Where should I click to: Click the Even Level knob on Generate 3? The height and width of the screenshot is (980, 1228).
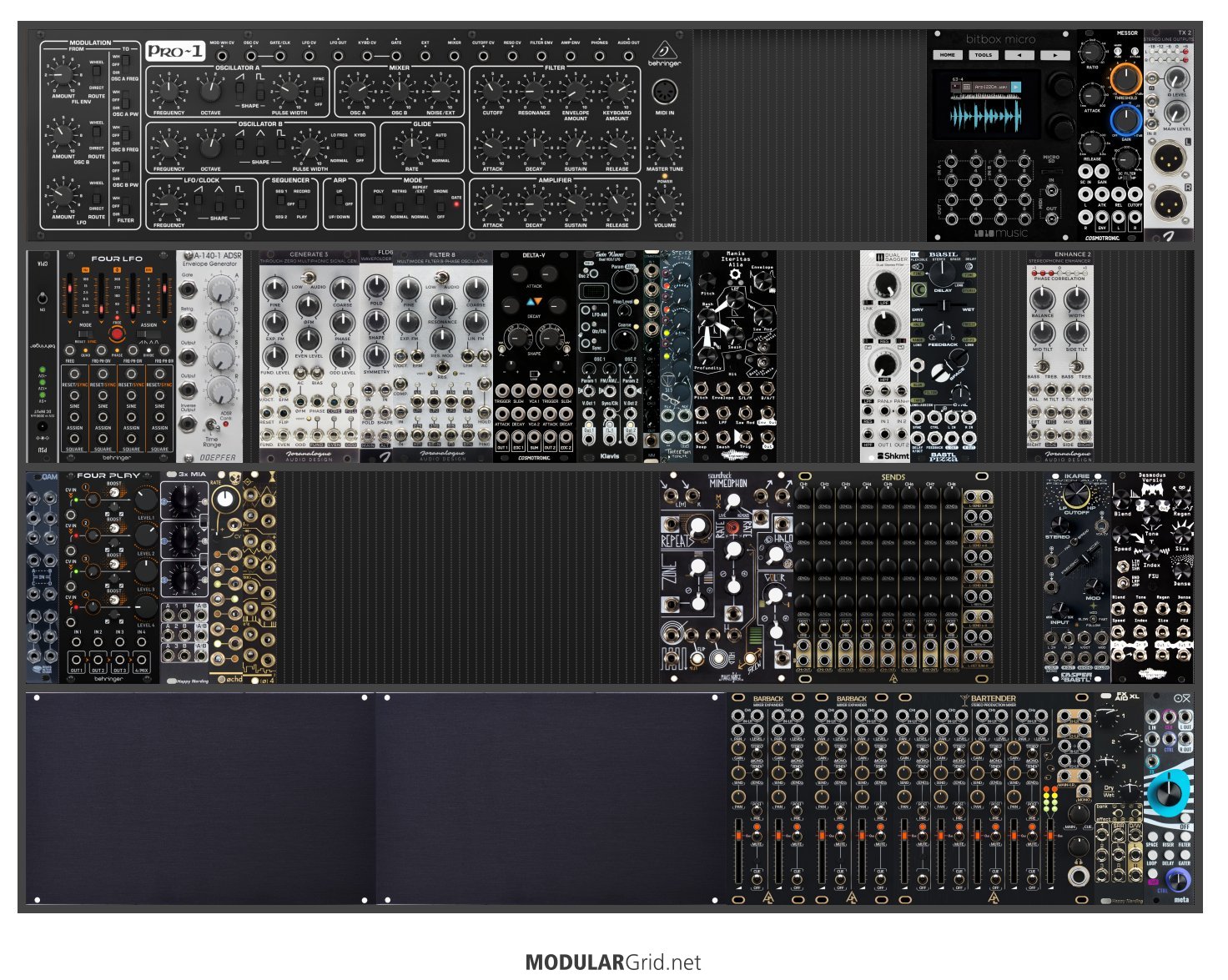(308, 339)
